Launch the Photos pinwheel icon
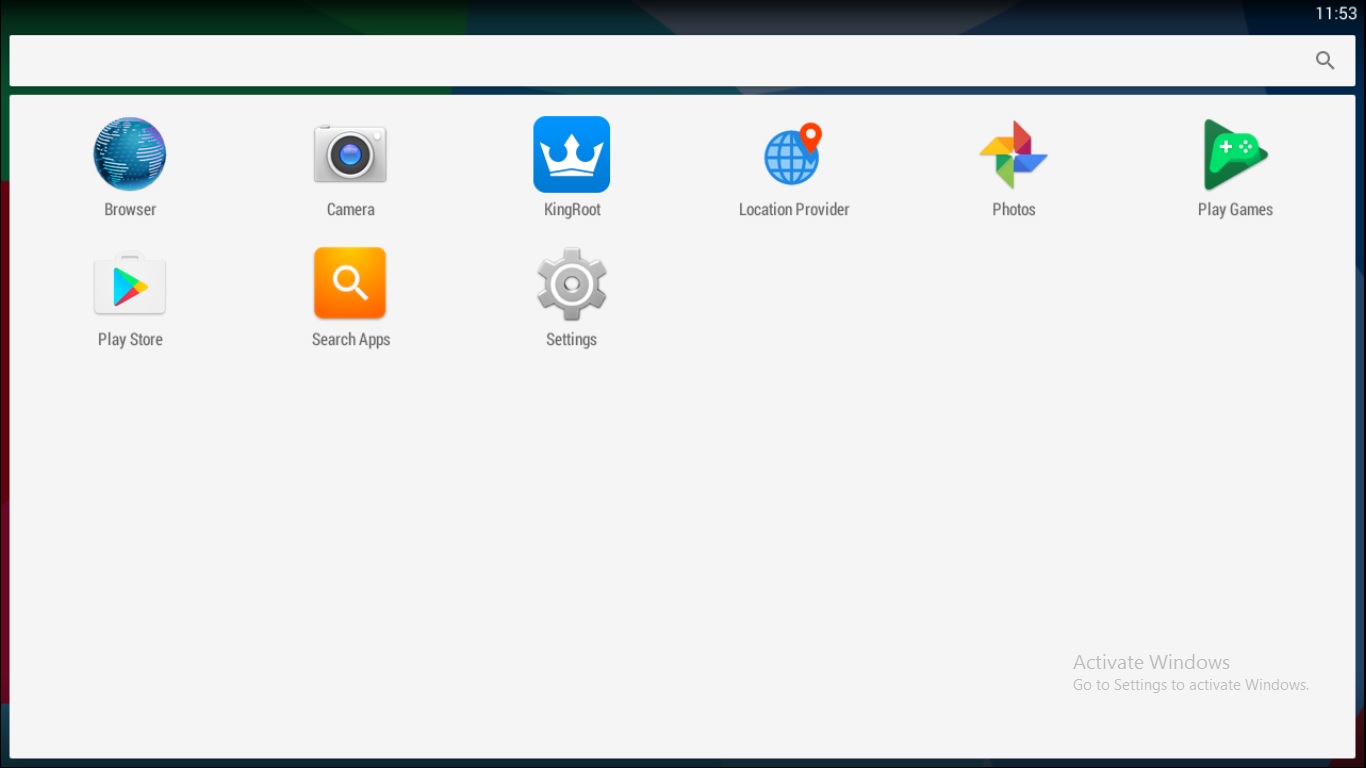 click(x=1013, y=155)
